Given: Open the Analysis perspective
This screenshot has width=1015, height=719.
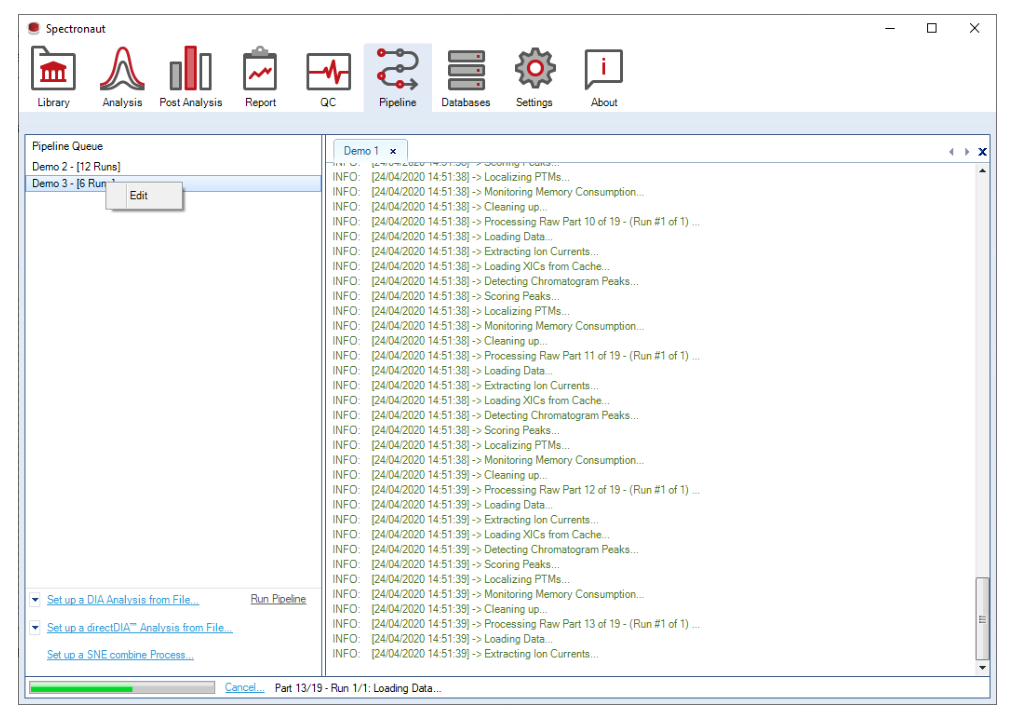Looking at the screenshot, I should click(122, 76).
